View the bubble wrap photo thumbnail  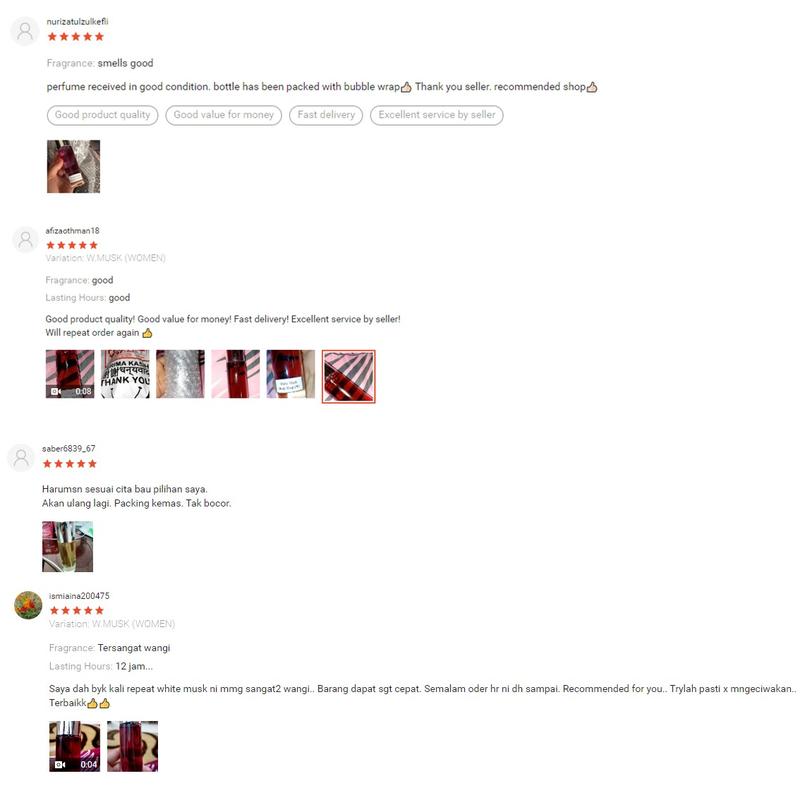[x=180, y=374]
